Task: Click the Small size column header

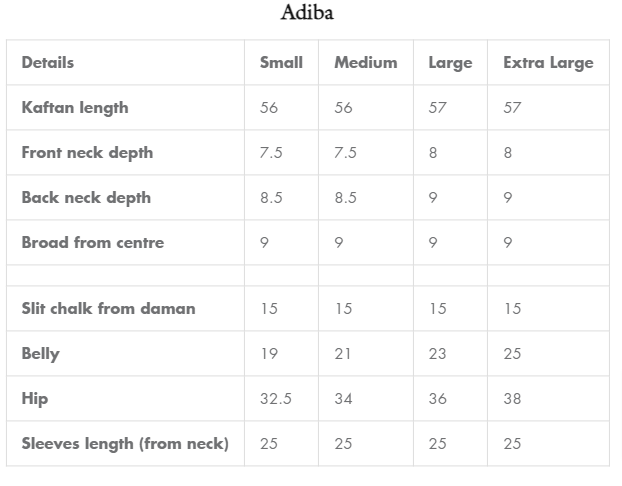Action: (281, 62)
